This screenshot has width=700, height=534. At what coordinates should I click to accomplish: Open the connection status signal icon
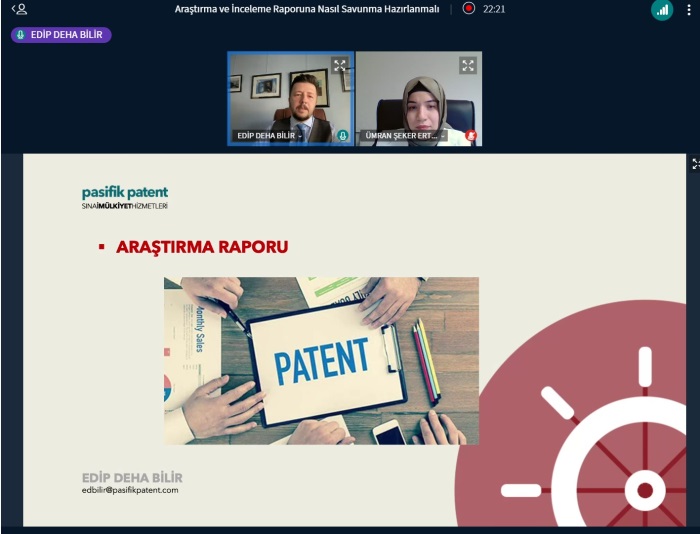pyautogui.click(x=662, y=9)
